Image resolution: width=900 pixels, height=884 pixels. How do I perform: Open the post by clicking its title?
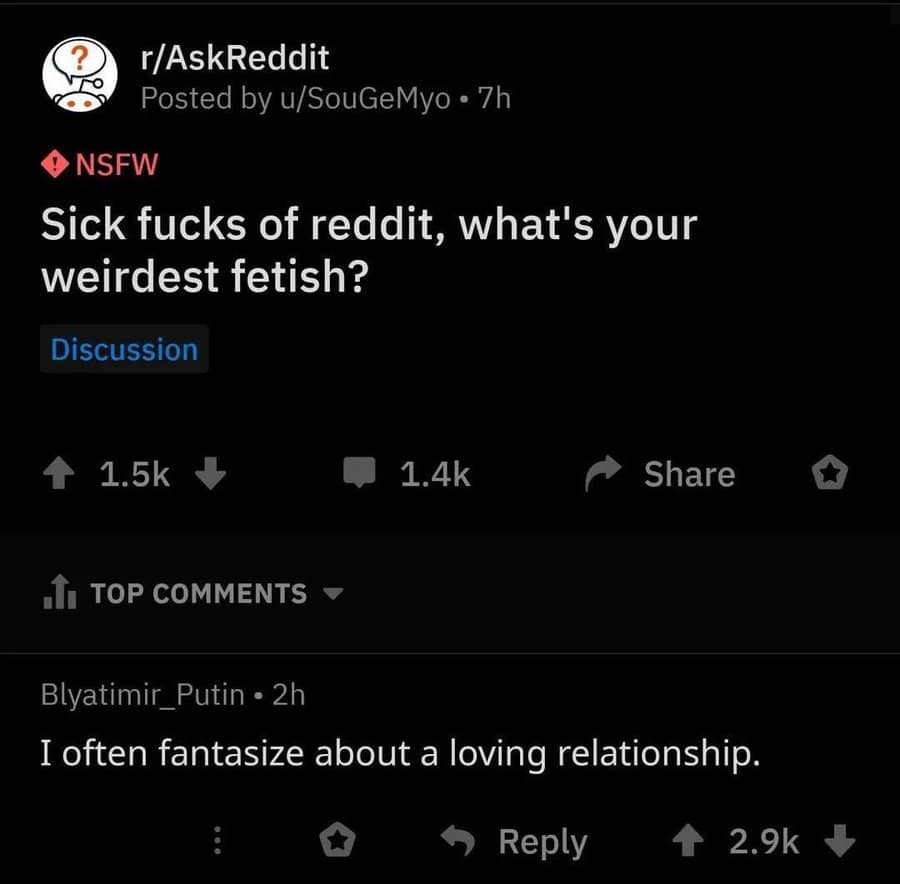click(369, 250)
